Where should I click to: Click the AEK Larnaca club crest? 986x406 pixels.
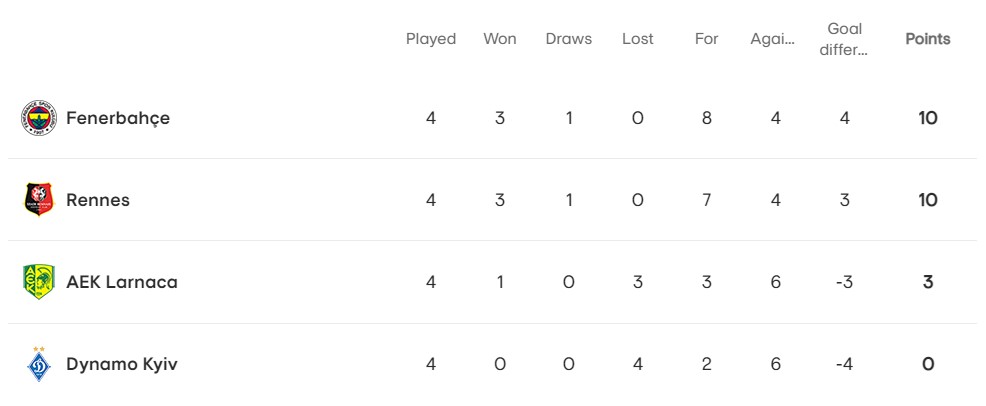(x=39, y=282)
